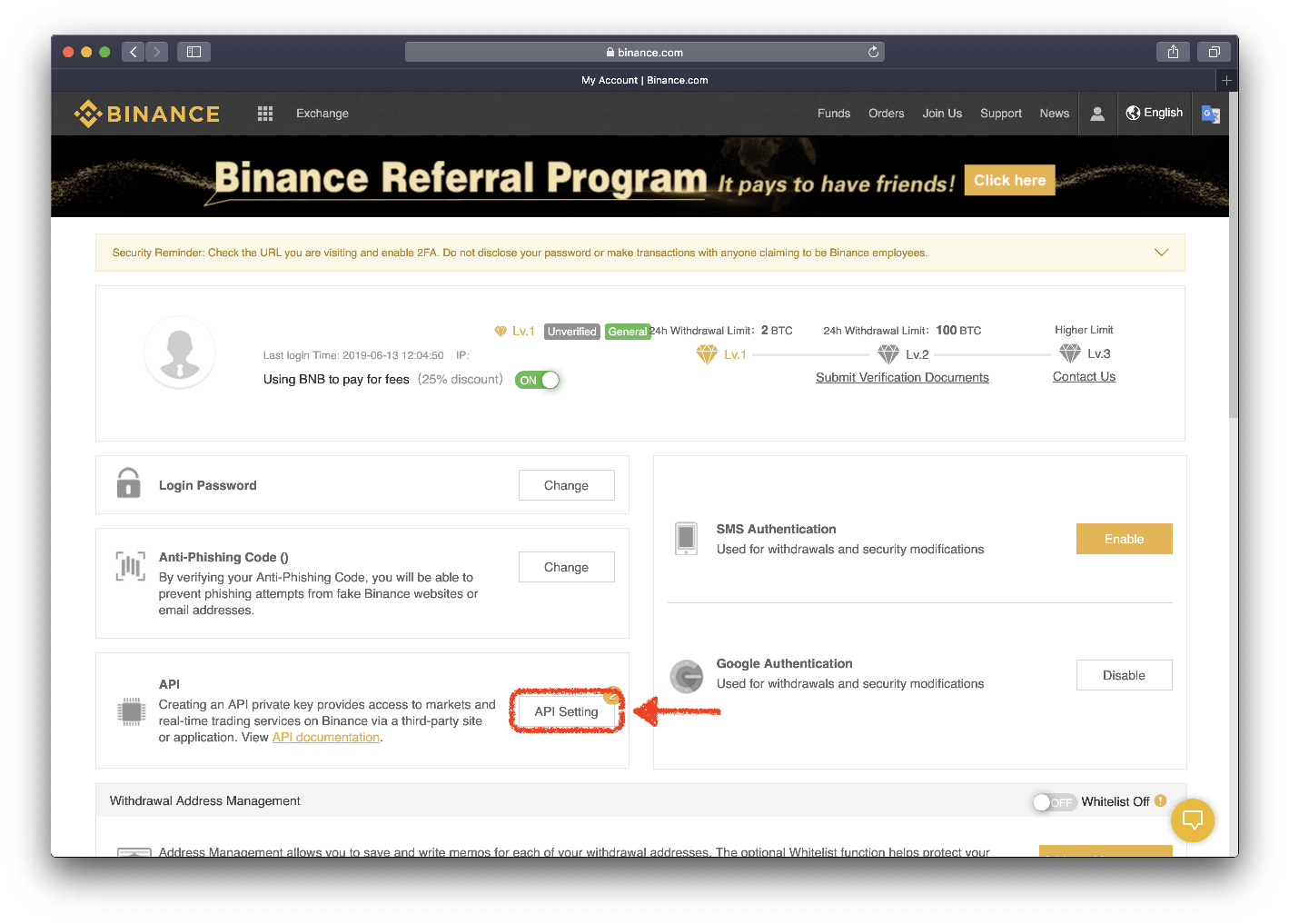Viewport: 1289px width, 924px height.
Task: Click the Binance Referral Program banner title
Action: [x=461, y=178]
